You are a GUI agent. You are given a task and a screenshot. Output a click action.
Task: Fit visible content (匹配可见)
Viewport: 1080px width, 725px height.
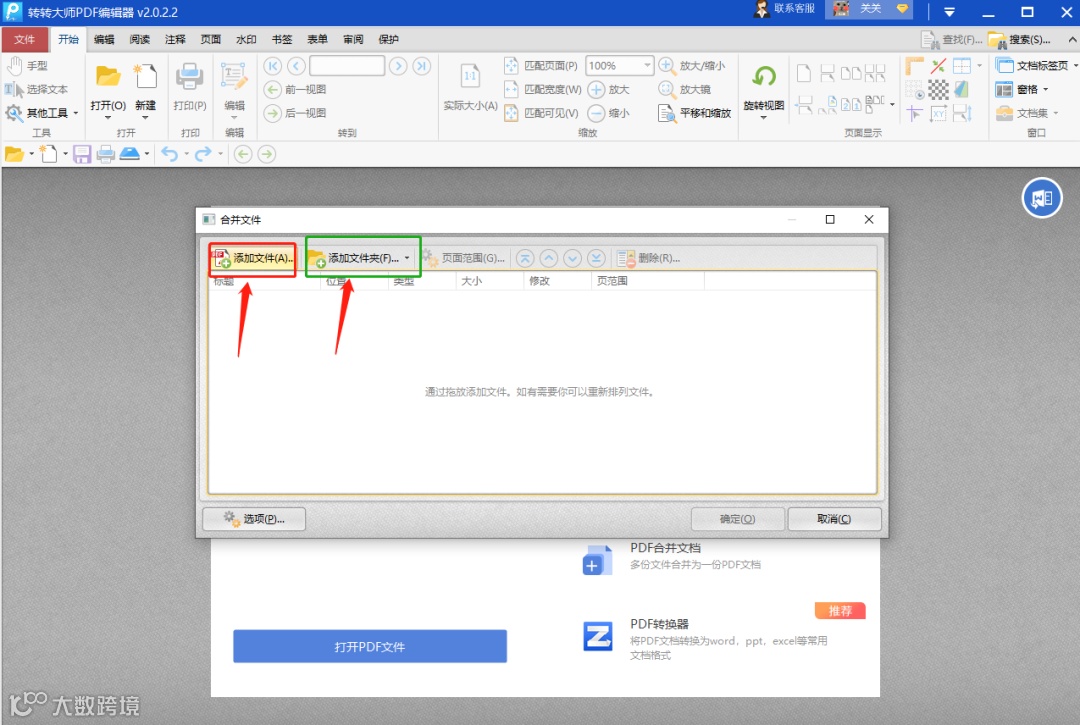(x=541, y=113)
